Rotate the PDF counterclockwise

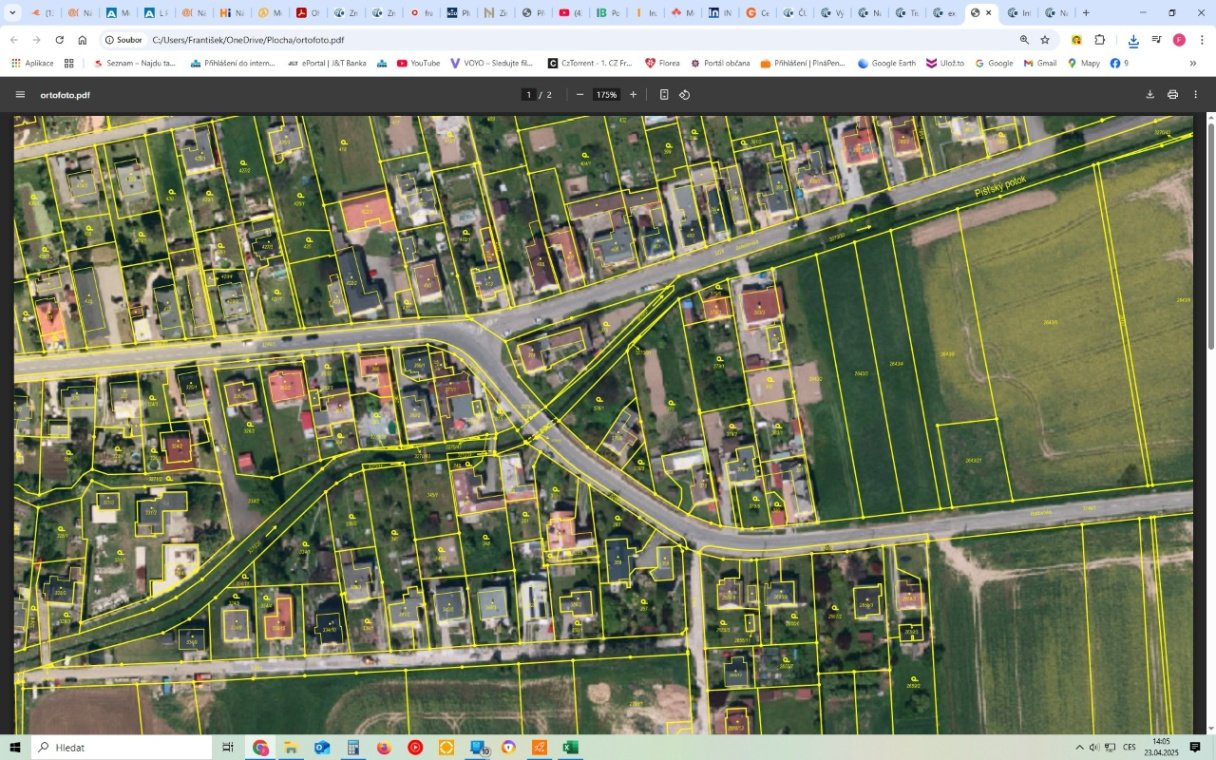[685, 95]
